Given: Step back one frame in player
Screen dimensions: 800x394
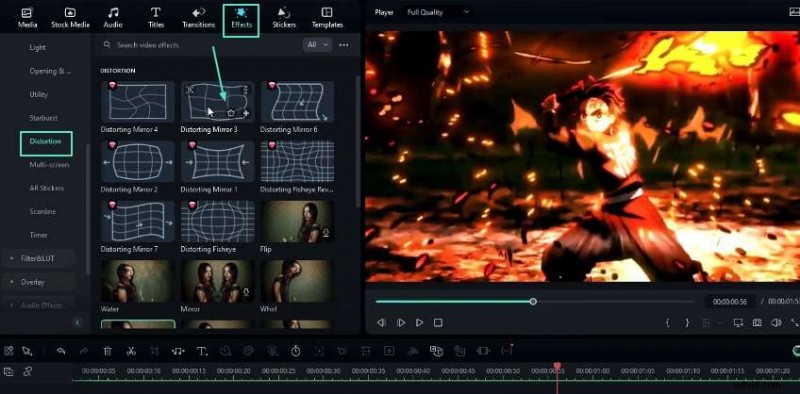Looking at the screenshot, I should pyautogui.click(x=381, y=323).
